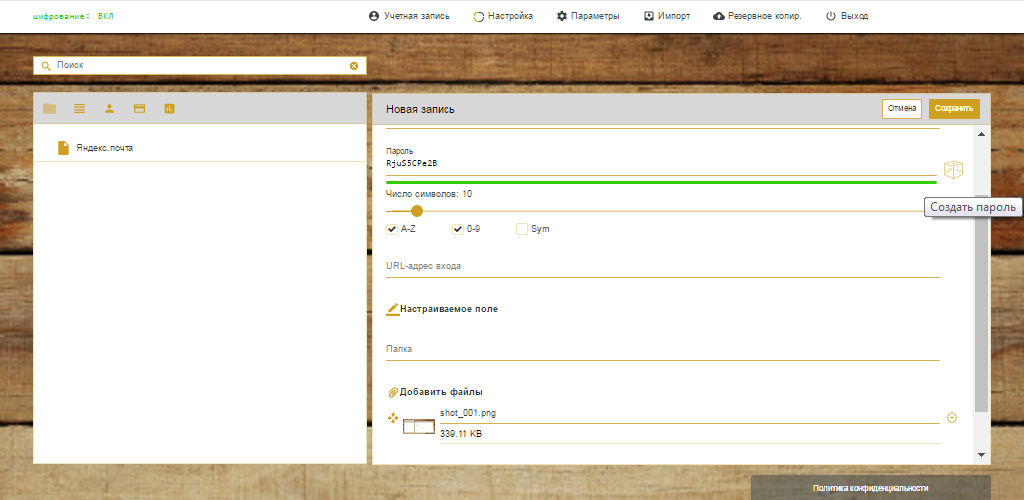Select the Яндекс.почта entry

(200, 148)
